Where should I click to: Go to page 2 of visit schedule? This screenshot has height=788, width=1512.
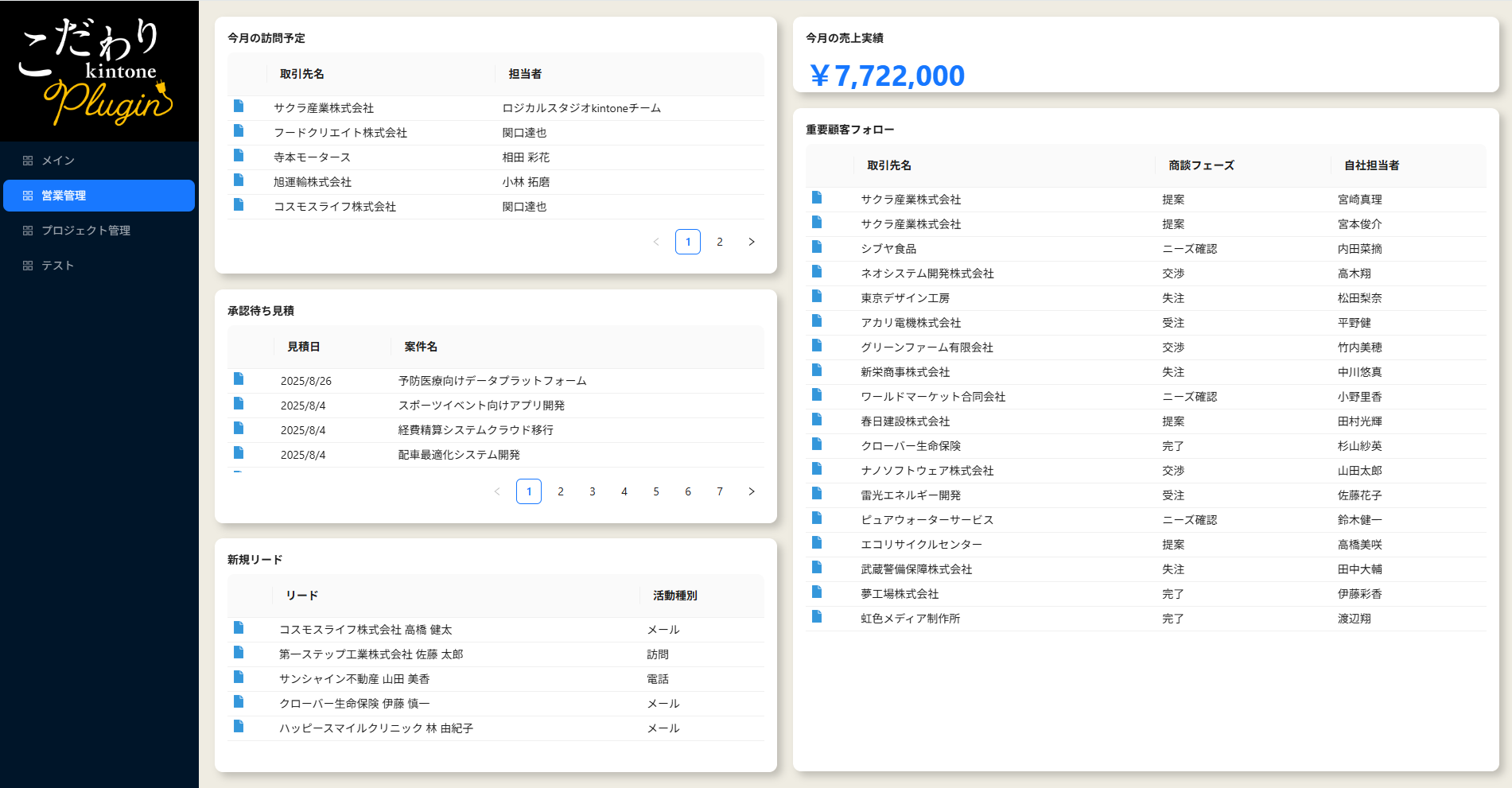pyautogui.click(x=720, y=242)
